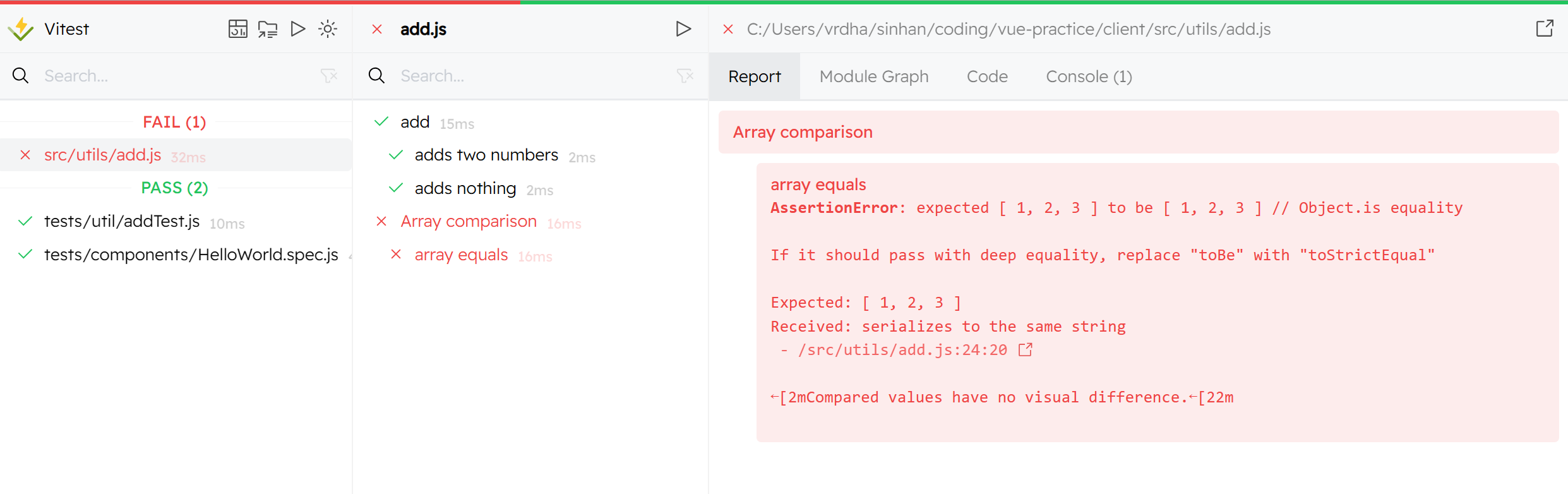
Task: Click the add.js panel title
Action: (423, 29)
